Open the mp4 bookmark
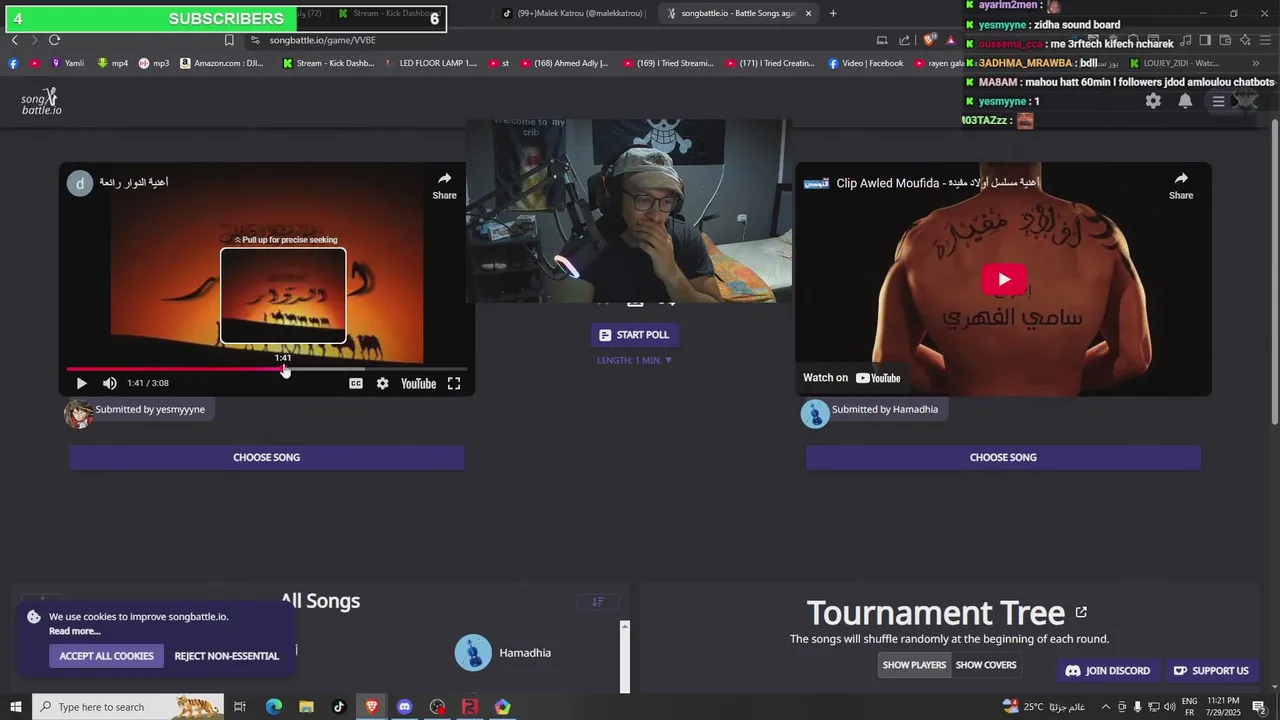Viewport: 1280px width, 720px height. click(x=113, y=63)
